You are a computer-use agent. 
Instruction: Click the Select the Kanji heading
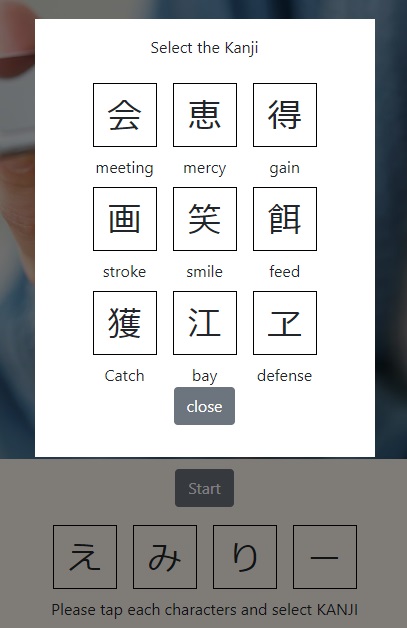(204, 48)
